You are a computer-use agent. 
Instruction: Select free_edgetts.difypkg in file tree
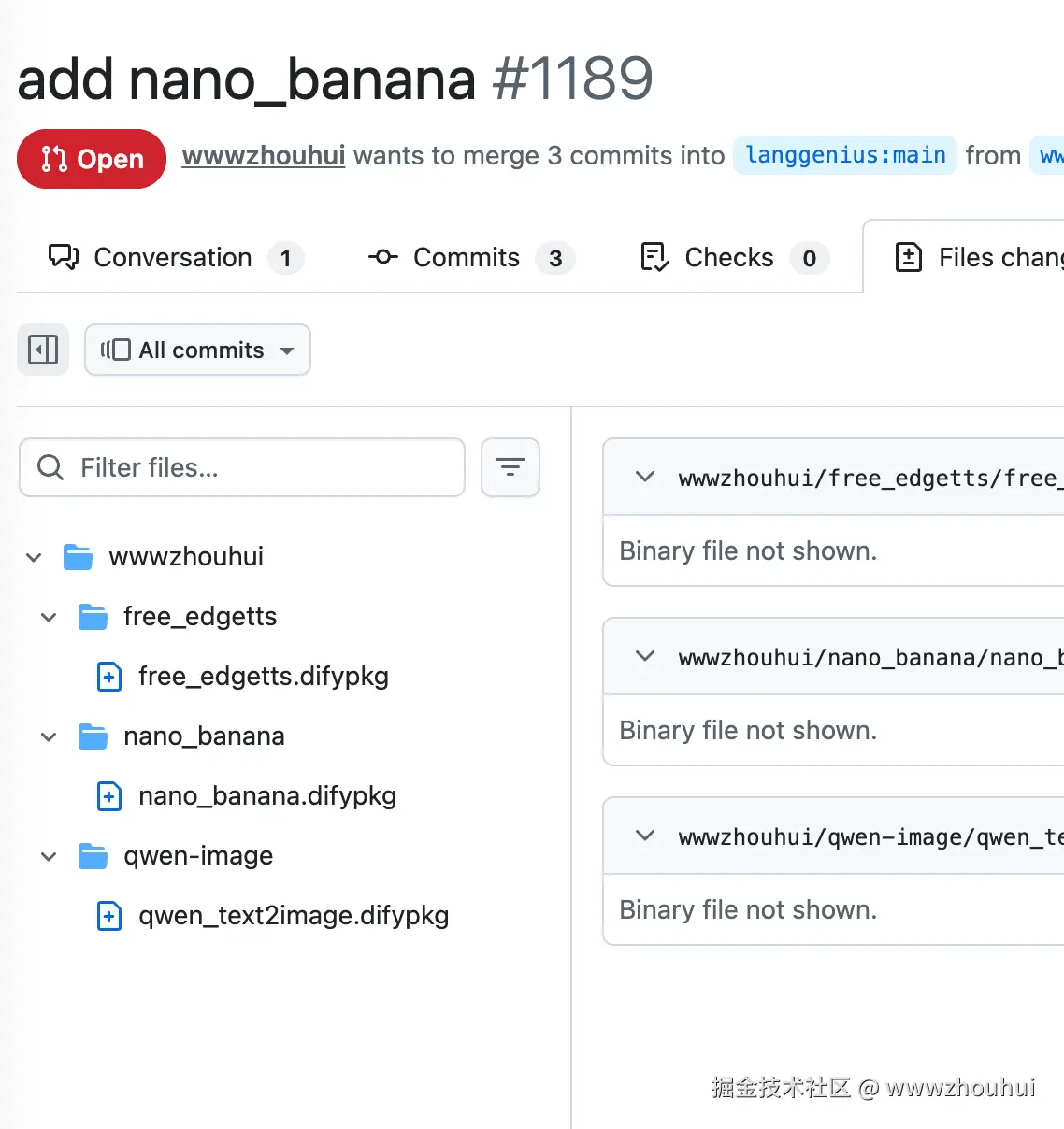[264, 677]
